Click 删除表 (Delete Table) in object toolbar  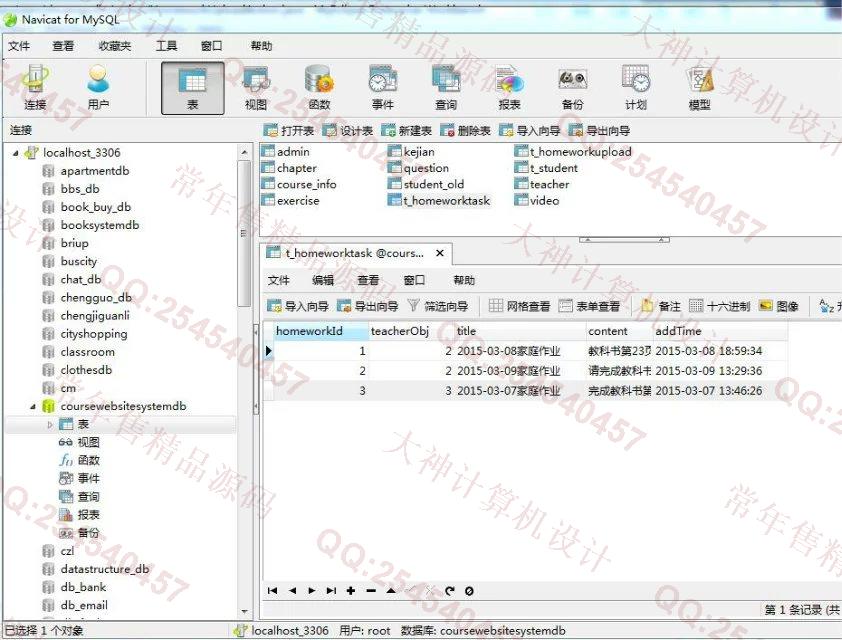465,130
